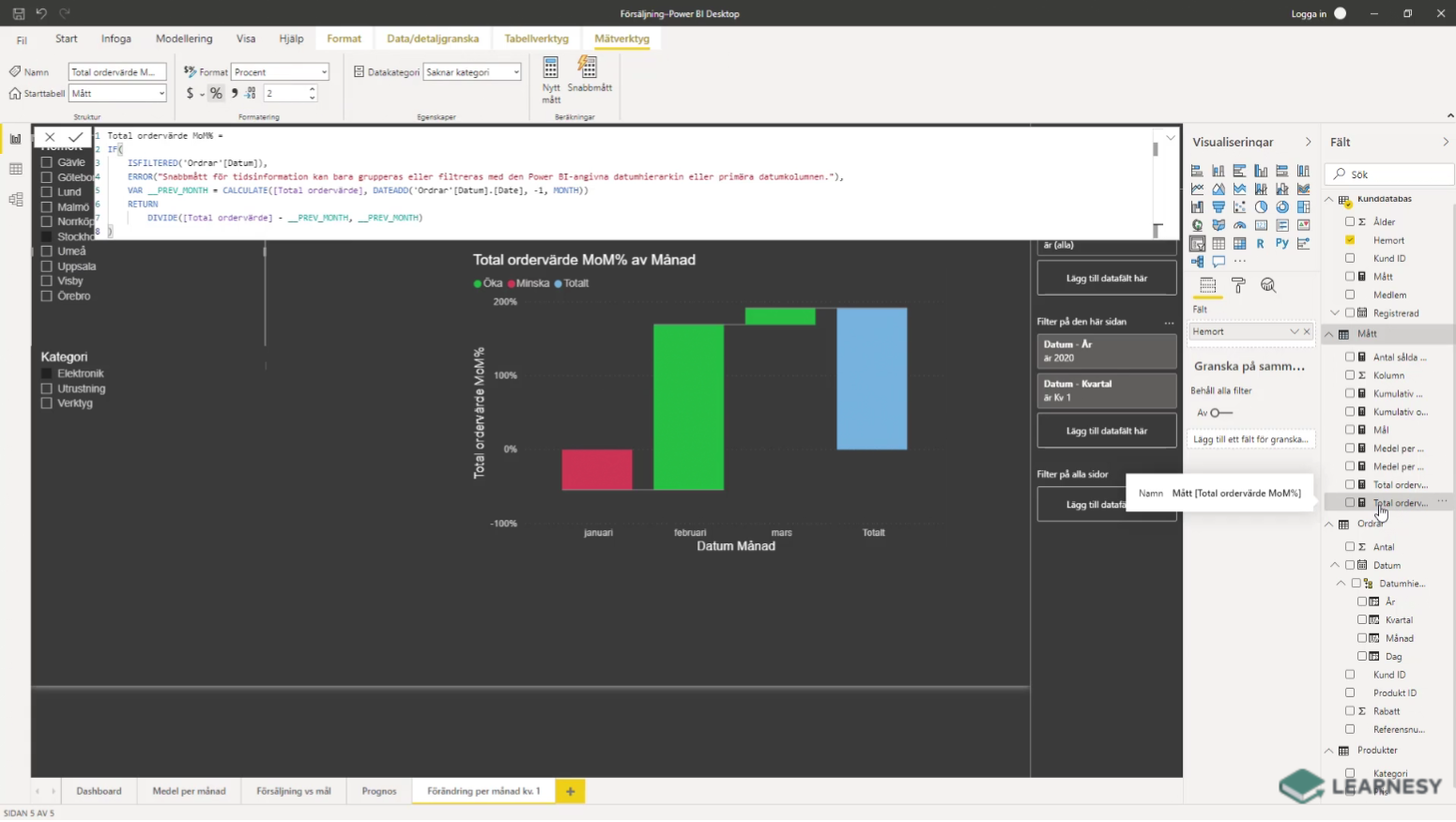Switch to Försäljning vs mål page

click(x=294, y=791)
